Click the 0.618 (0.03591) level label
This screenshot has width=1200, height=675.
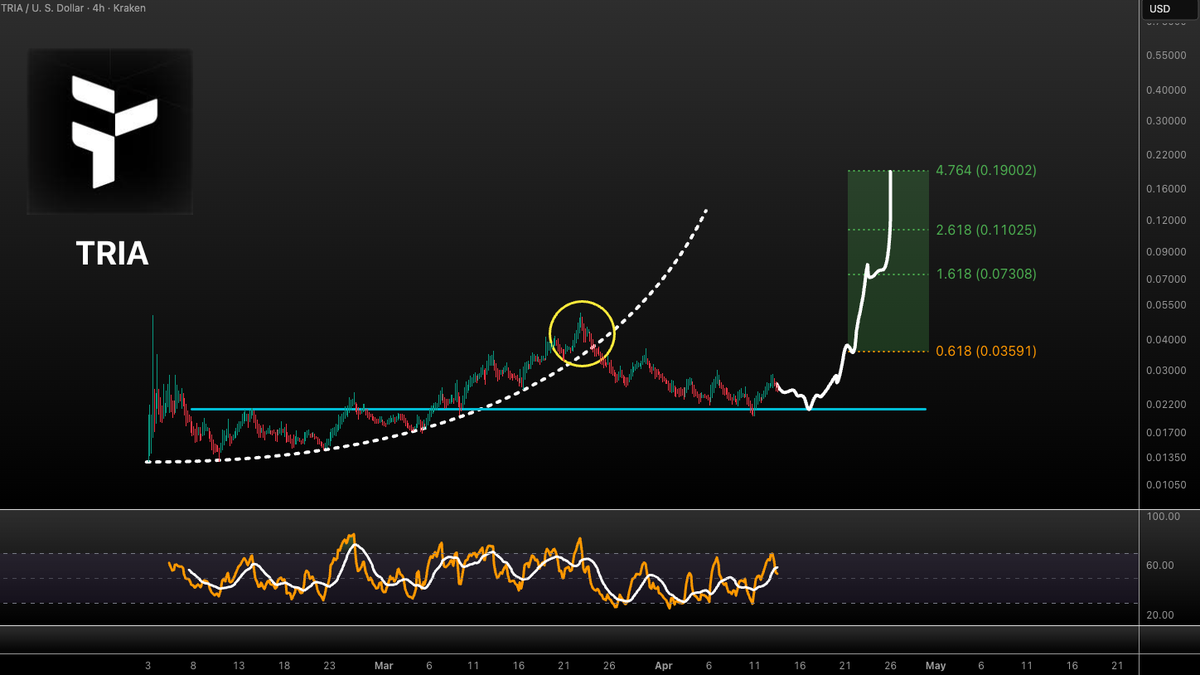pyautogui.click(x=985, y=351)
